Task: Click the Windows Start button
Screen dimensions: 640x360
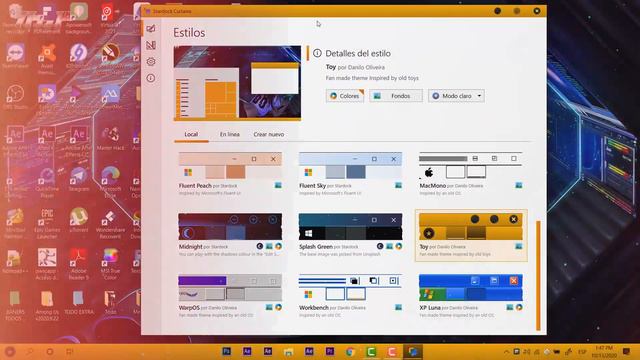Action: [10, 351]
